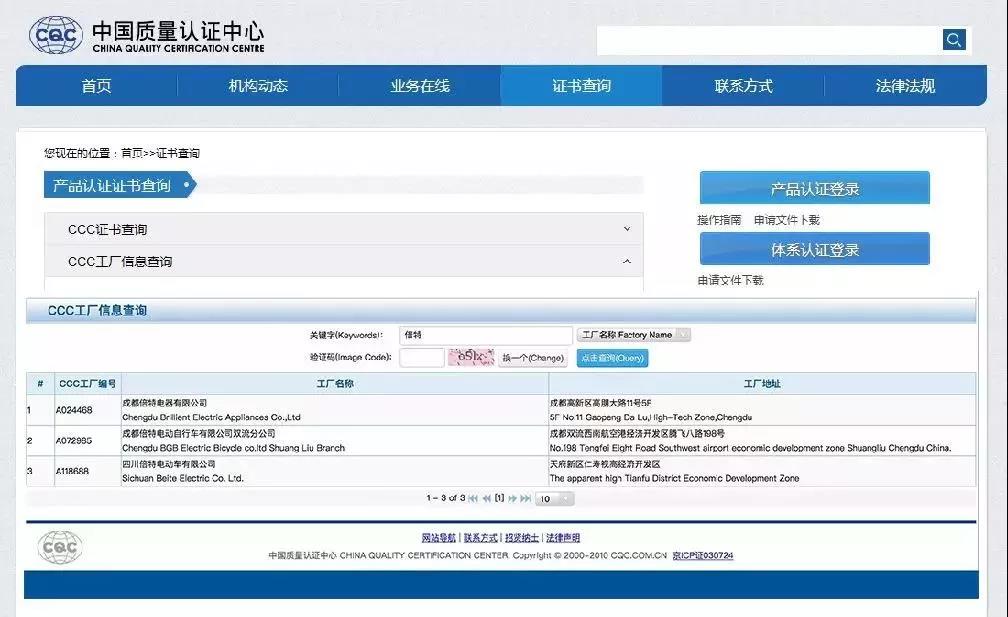Select the 证书查询 navigation tab
The width and height of the screenshot is (1008, 617).
(x=581, y=85)
